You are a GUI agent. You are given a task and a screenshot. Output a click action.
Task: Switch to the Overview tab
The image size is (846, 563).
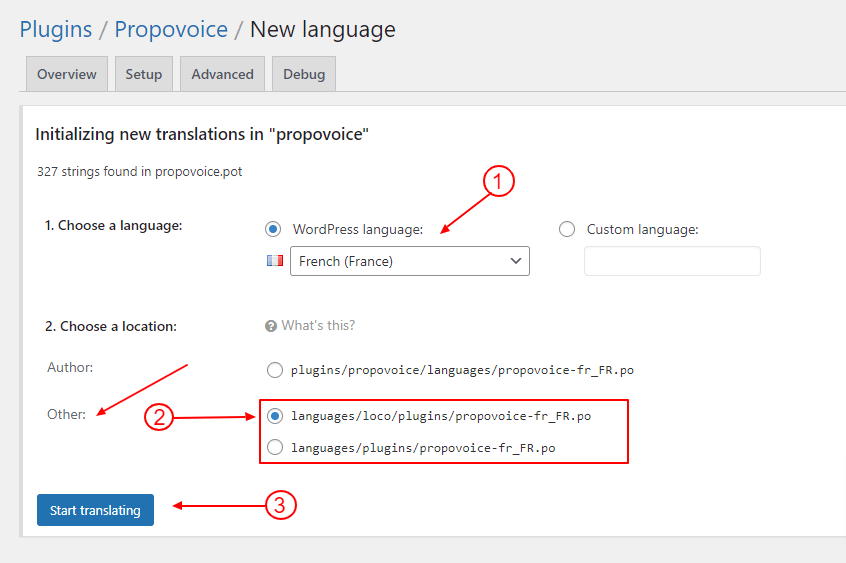coord(67,74)
